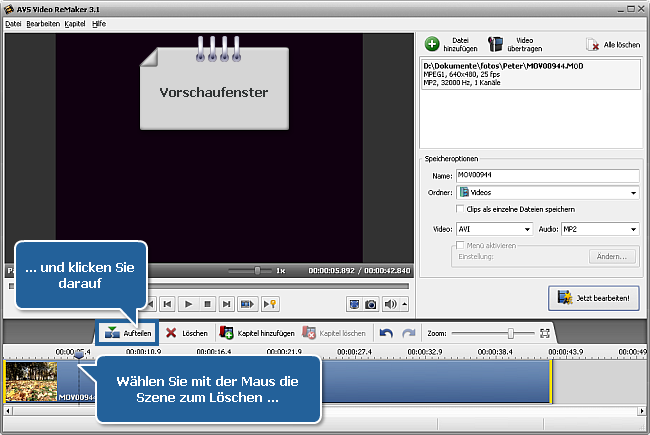Click the yellow clip end marker
Screen dimensions: 650x435
[551, 382]
